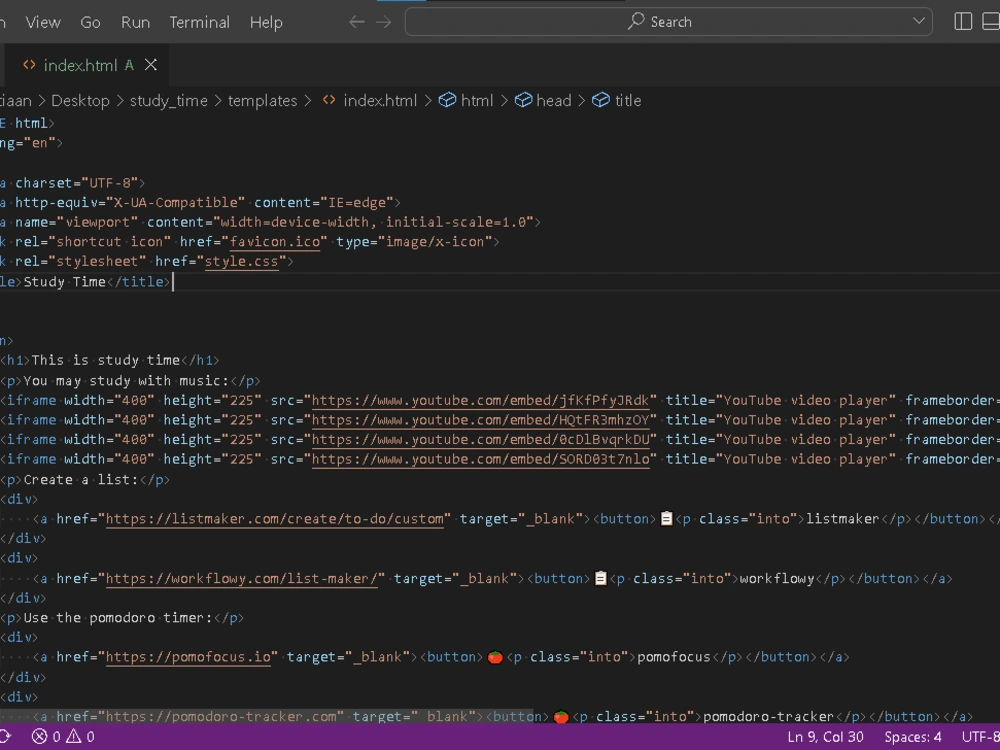Click the head cube icon in breadcrumb
The width and height of the screenshot is (1000, 750).
click(x=524, y=100)
